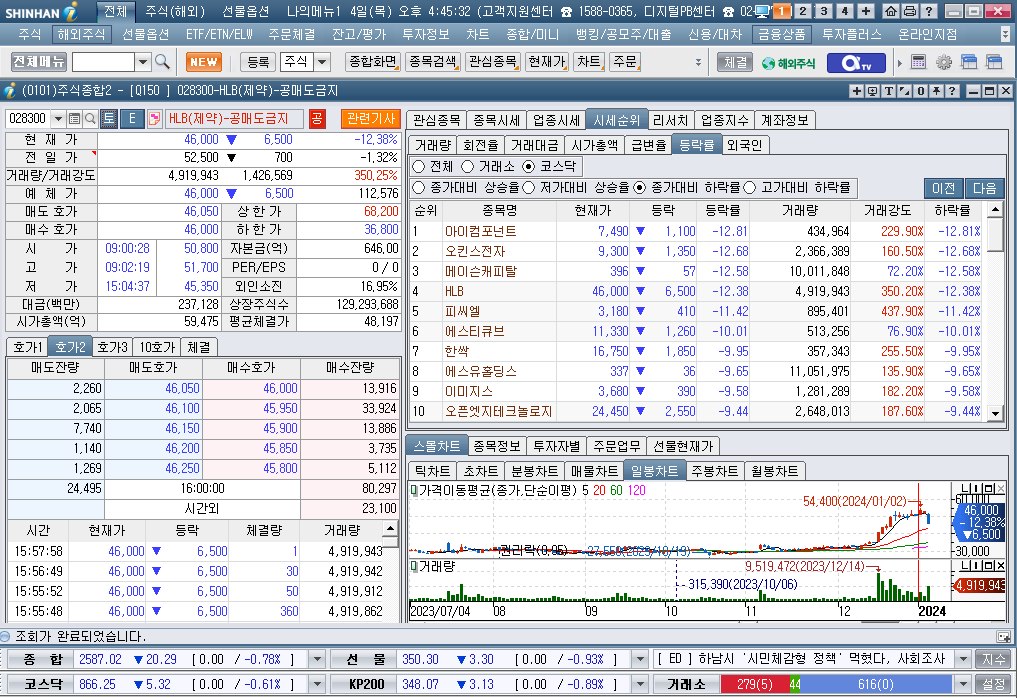The image size is (1017, 698).
Task: Click the 체결 gray button
Action: pyautogui.click(x=735, y=62)
